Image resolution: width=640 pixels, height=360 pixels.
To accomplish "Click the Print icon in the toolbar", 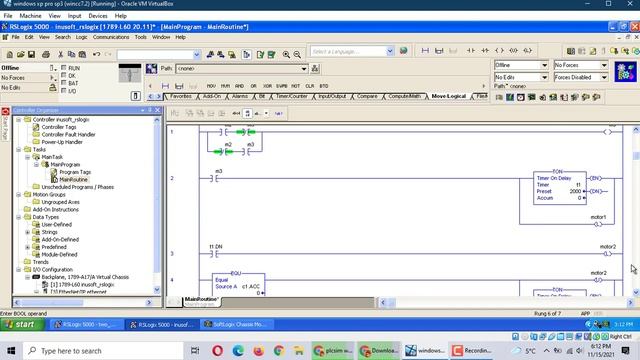I will pos(46,54).
